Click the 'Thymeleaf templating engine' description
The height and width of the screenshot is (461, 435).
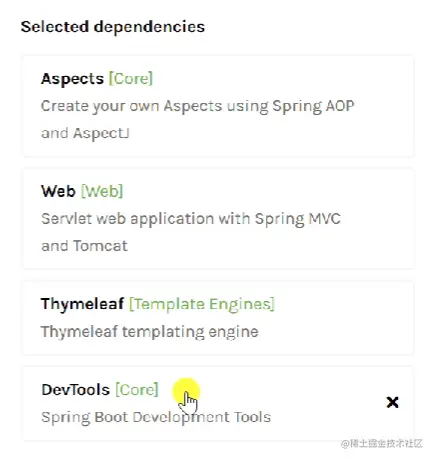pos(149,332)
